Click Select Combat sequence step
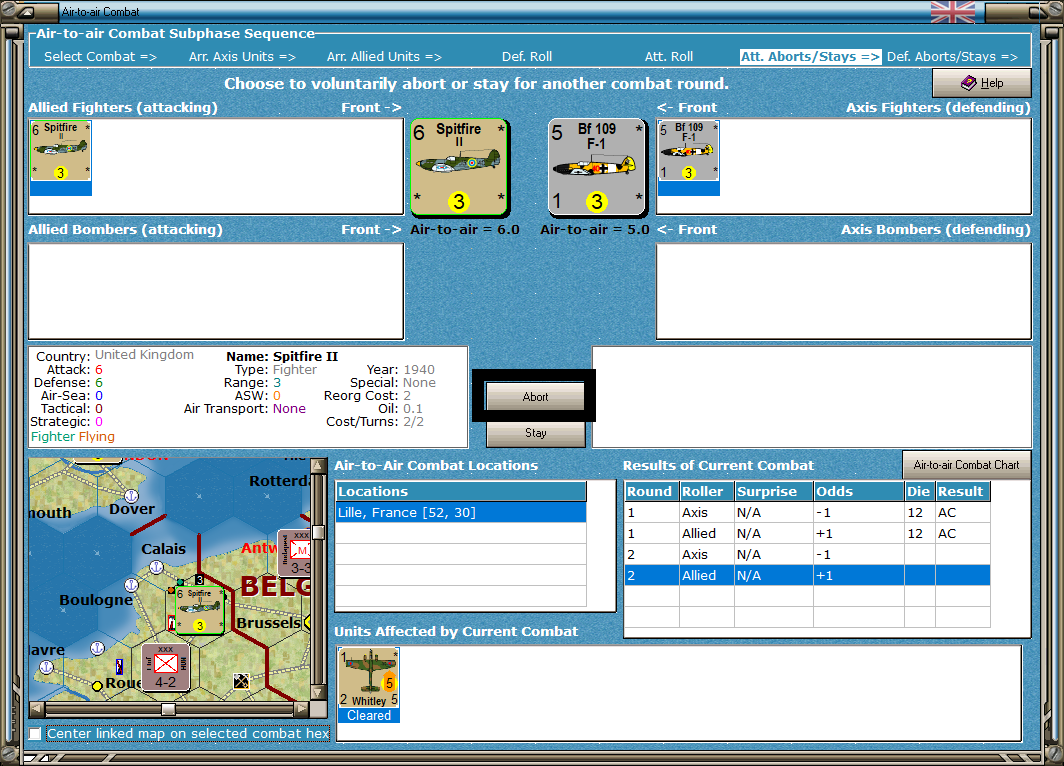The height and width of the screenshot is (766, 1064). click(x=100, y=57)
